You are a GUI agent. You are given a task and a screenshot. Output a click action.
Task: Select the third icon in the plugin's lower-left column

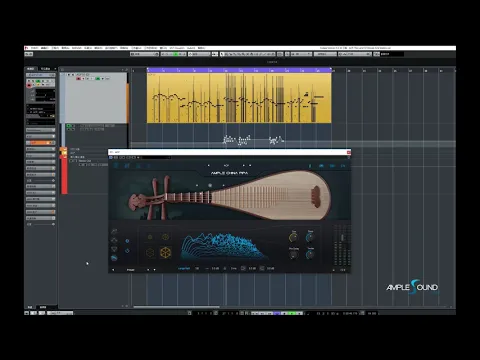pos(114,249)
